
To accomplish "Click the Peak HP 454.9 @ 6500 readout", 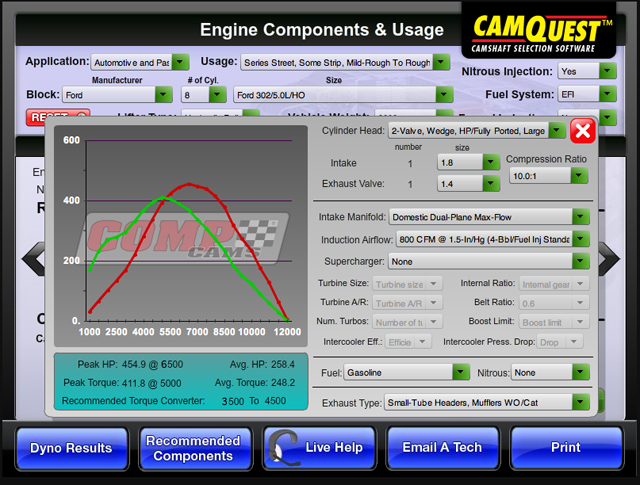I will [130, 364].
